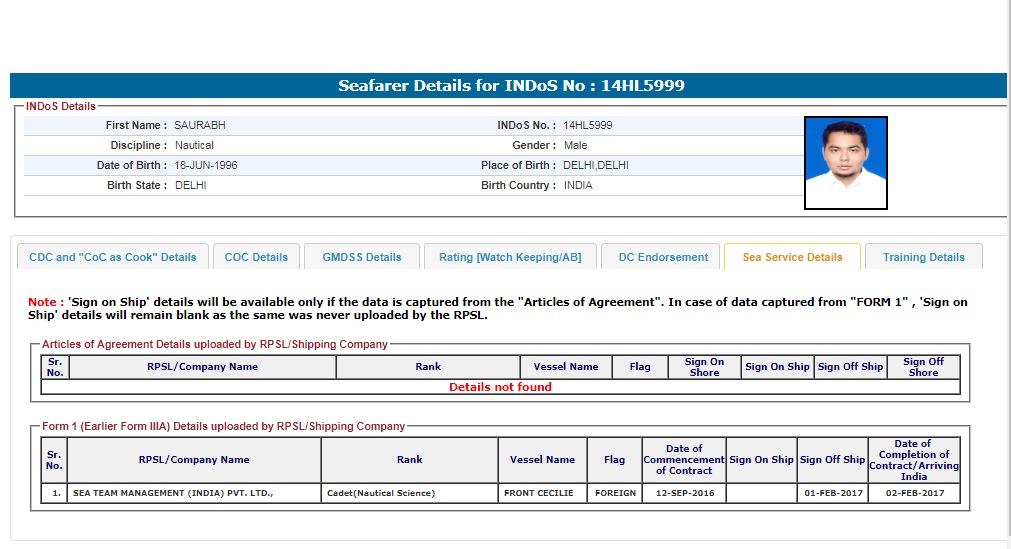
Task: Click the Date of Commencement of Contract header
Action: [683, 460]
